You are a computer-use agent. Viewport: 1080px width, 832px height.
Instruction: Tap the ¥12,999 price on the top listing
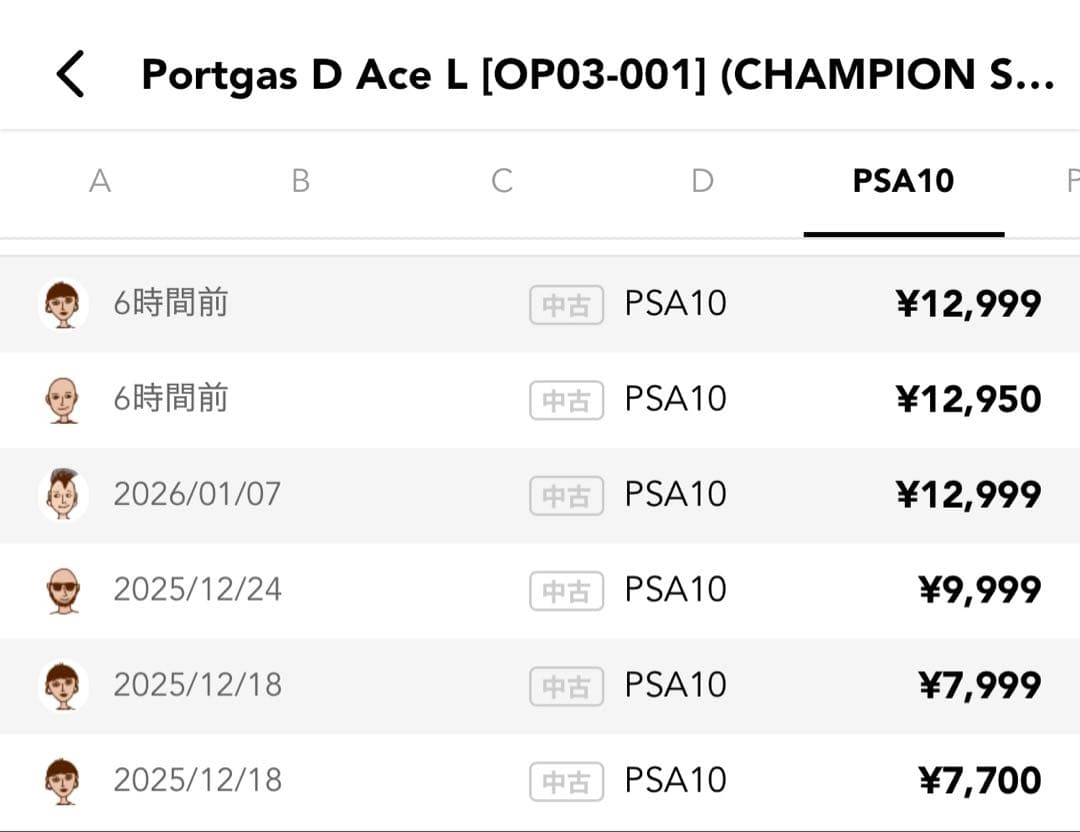(x=968, y=303)
